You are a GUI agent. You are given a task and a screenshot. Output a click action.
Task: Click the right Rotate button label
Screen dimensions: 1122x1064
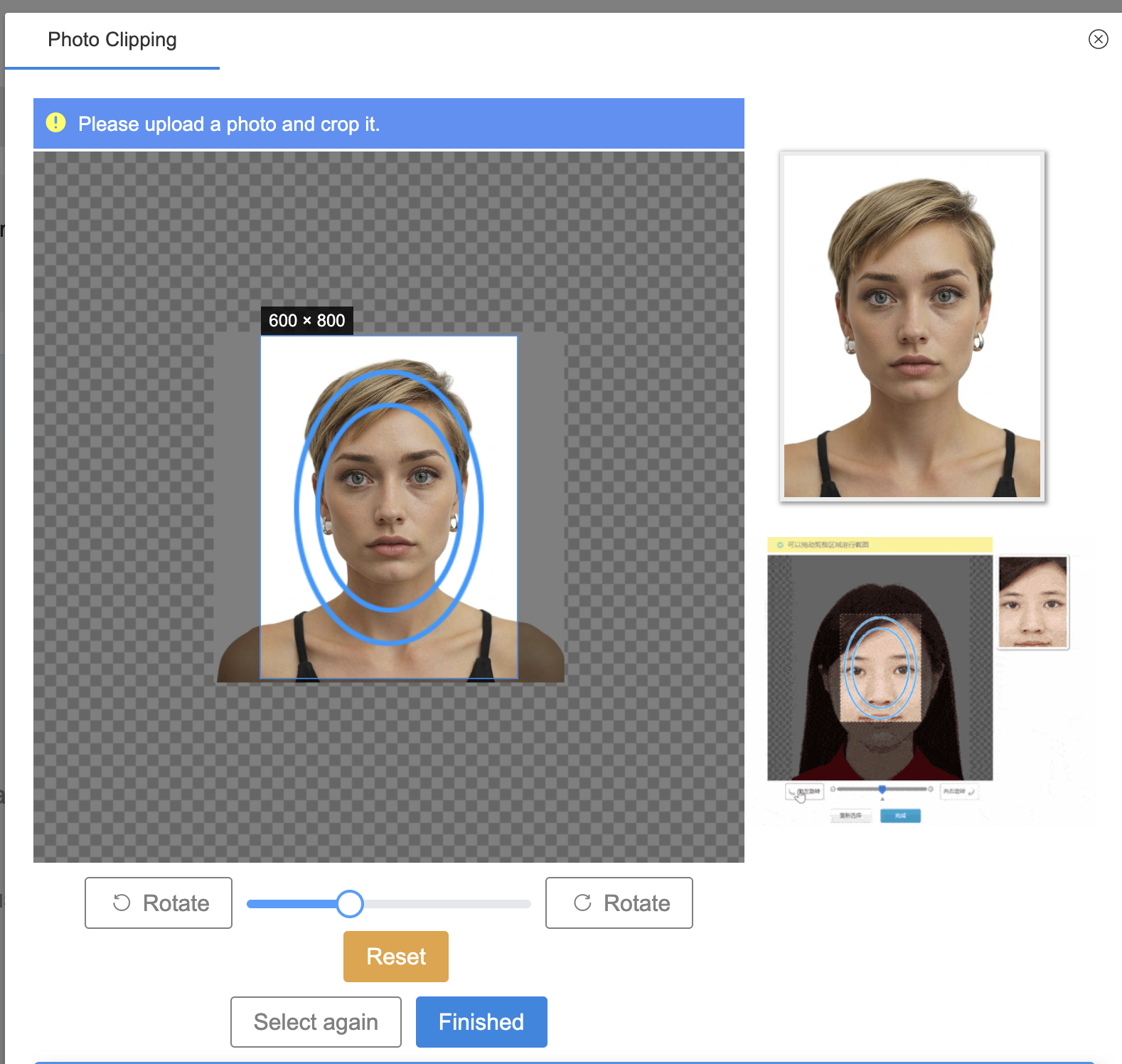pos(636,903)
